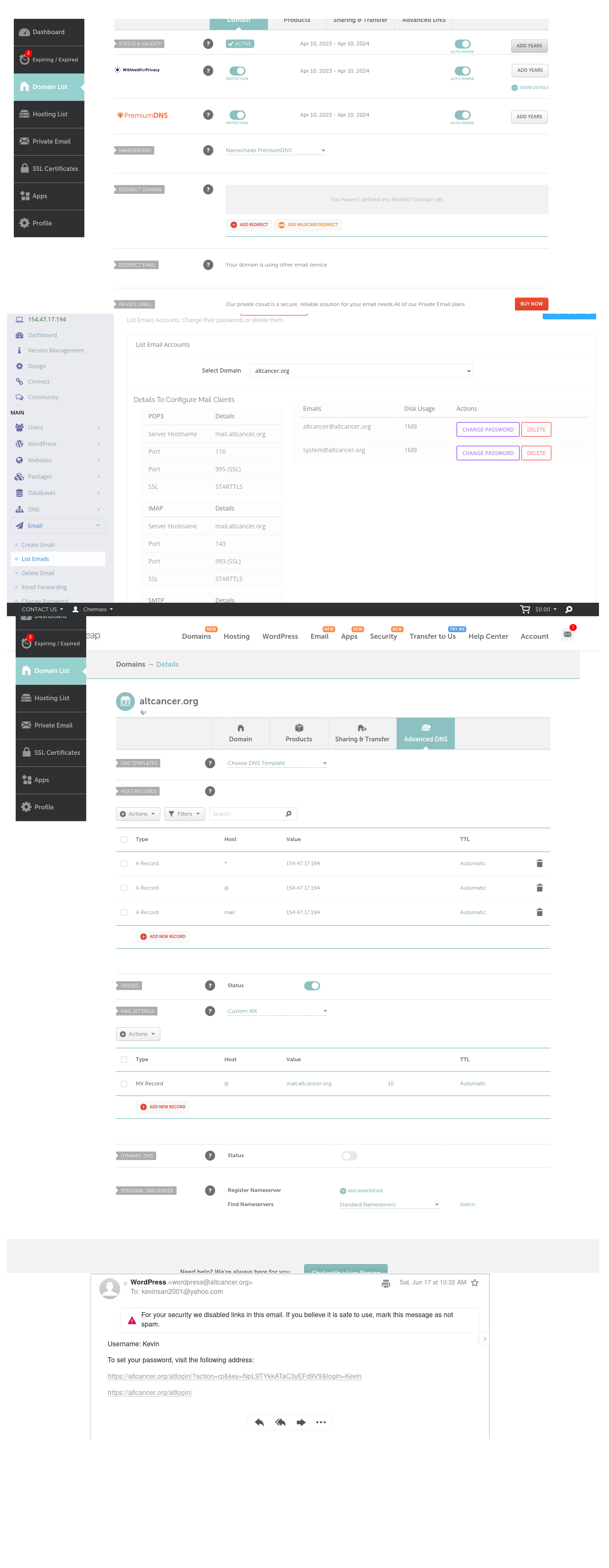Open Connect in CyberPanel sidebar

pos(39,382)
